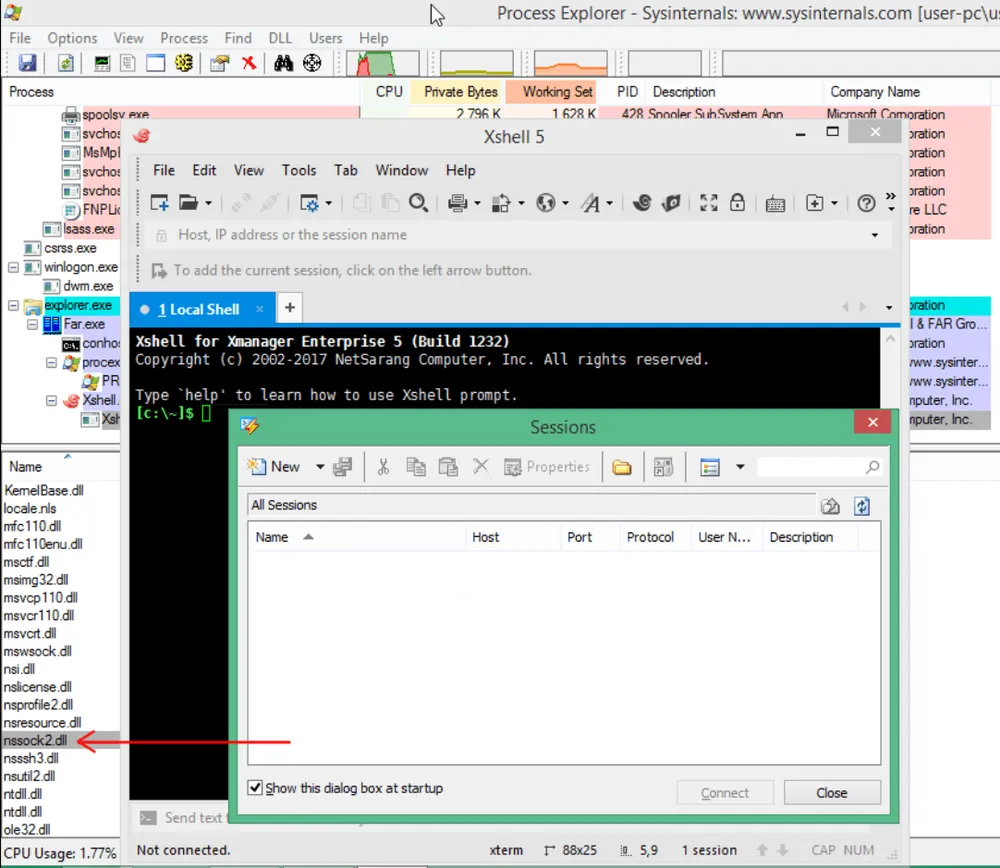
Task: Click the Close button in Sessions dialog
Action: tap(831, 792)
